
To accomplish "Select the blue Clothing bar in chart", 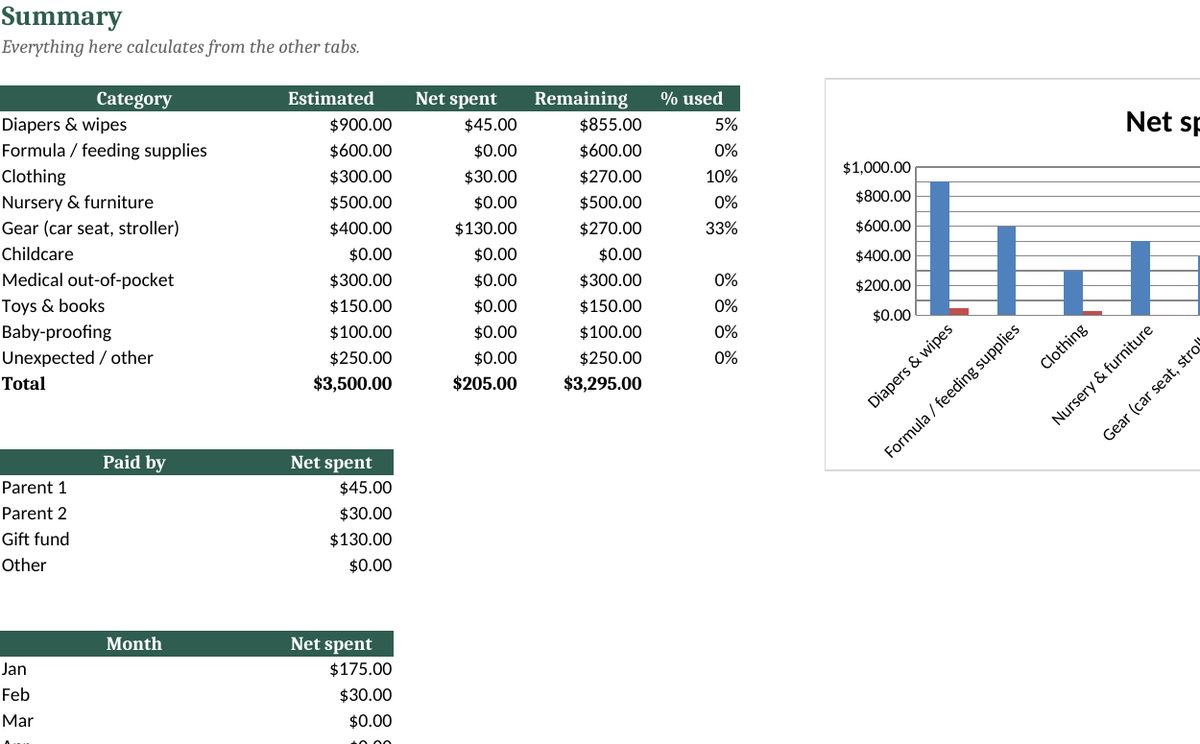I will tap(1073, 293).
